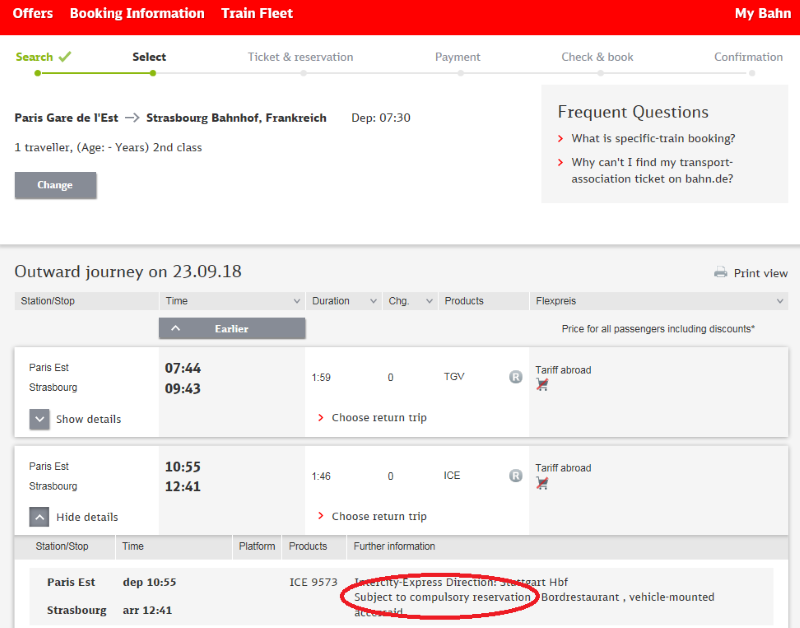Click the printer icon beside Print view
Viewport: 800px width, 628px height.
[720, 272]
